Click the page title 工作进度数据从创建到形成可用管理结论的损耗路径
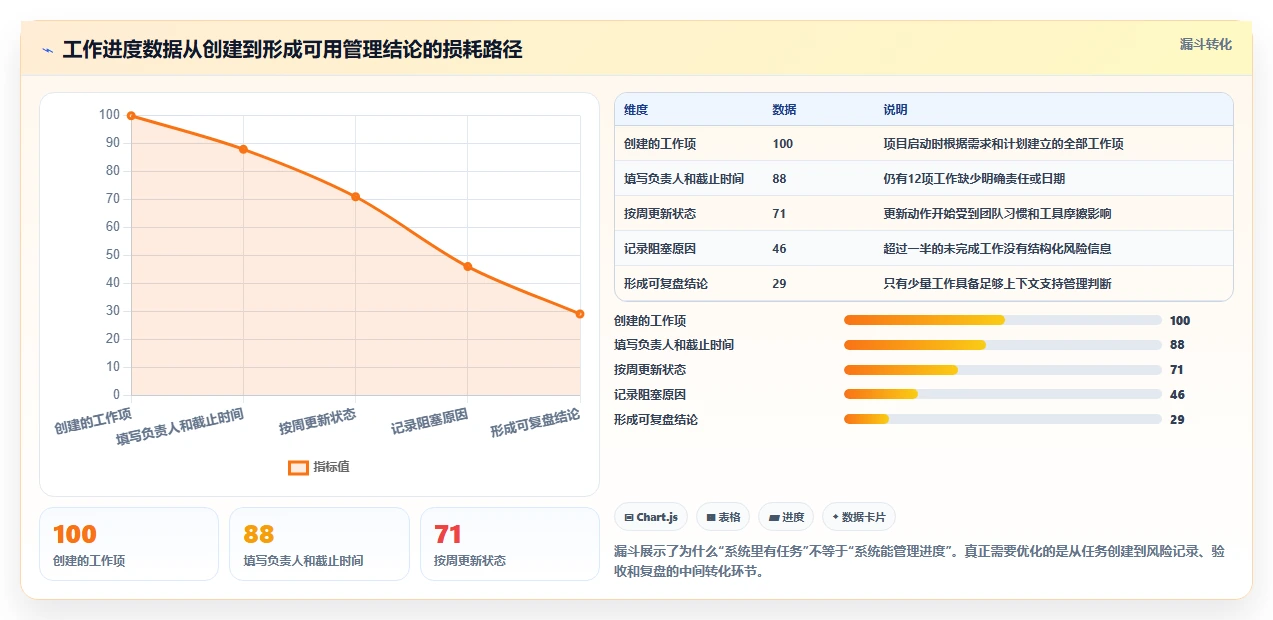1273x620 pixels. click(x=292, y=50)
